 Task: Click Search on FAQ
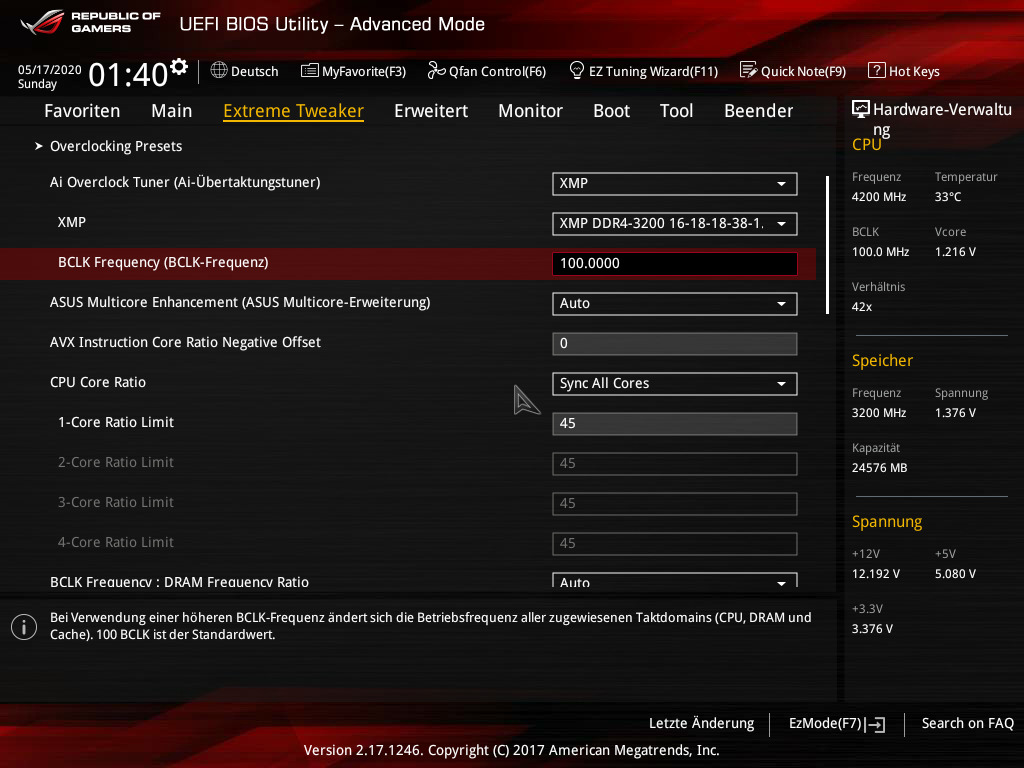(x=967, y=724)
